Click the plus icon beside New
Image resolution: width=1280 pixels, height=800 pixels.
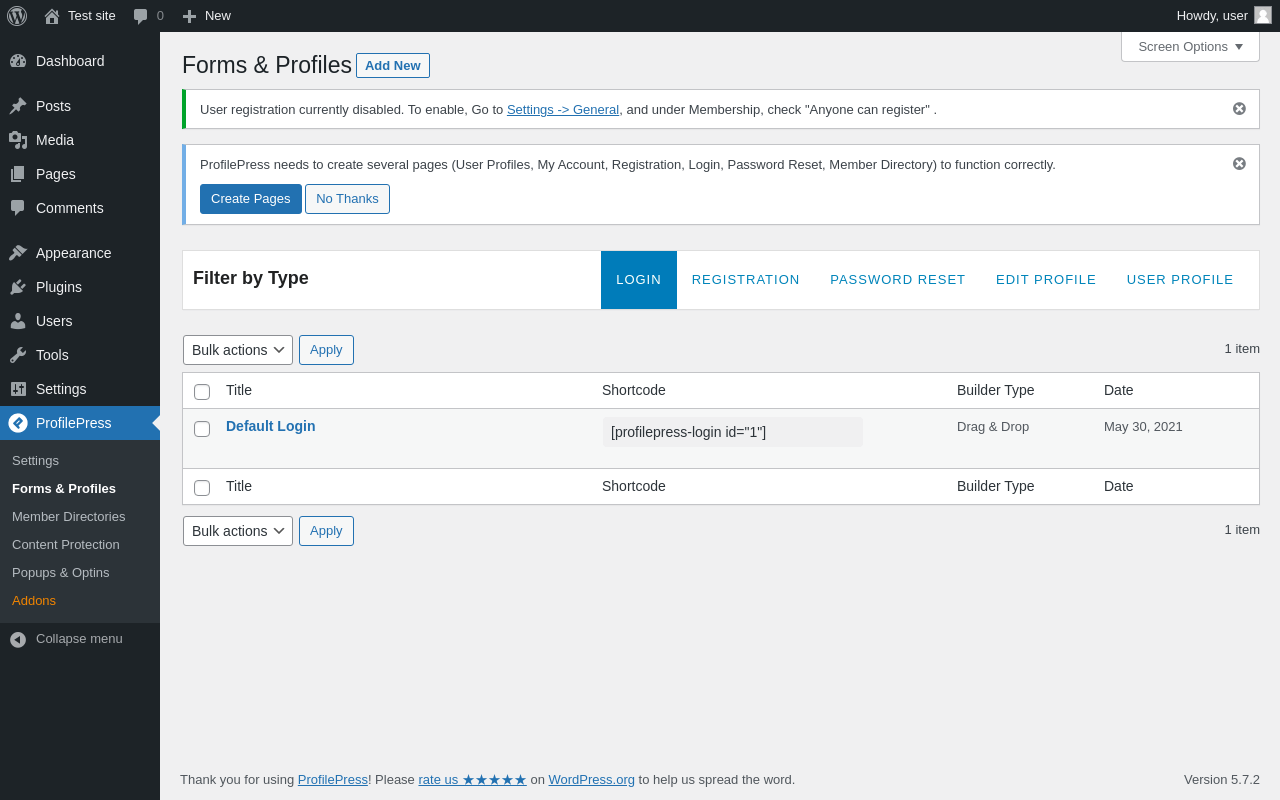click(x=189, y=16)
